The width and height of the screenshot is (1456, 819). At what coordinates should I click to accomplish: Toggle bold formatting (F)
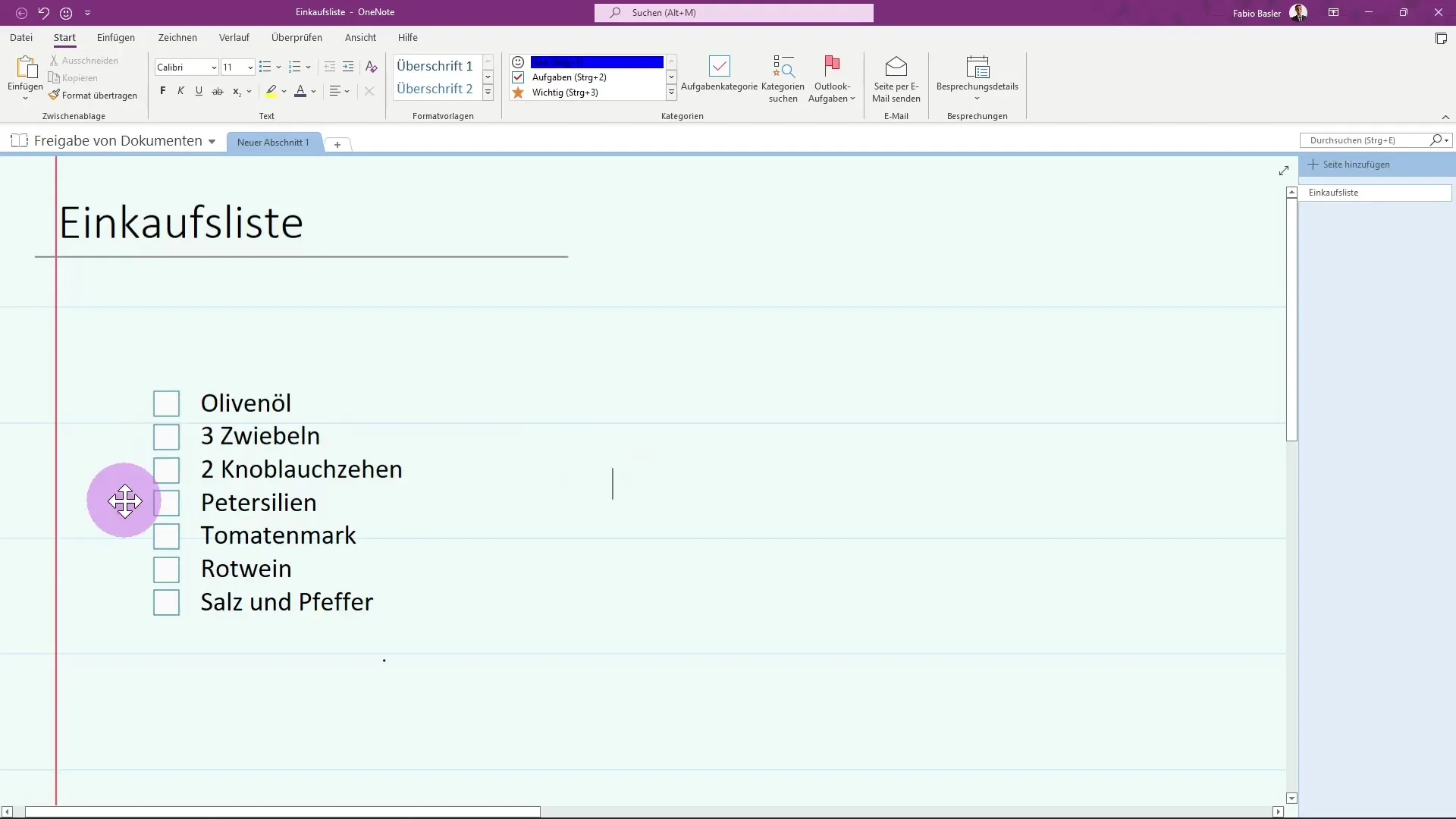point(162,91)
